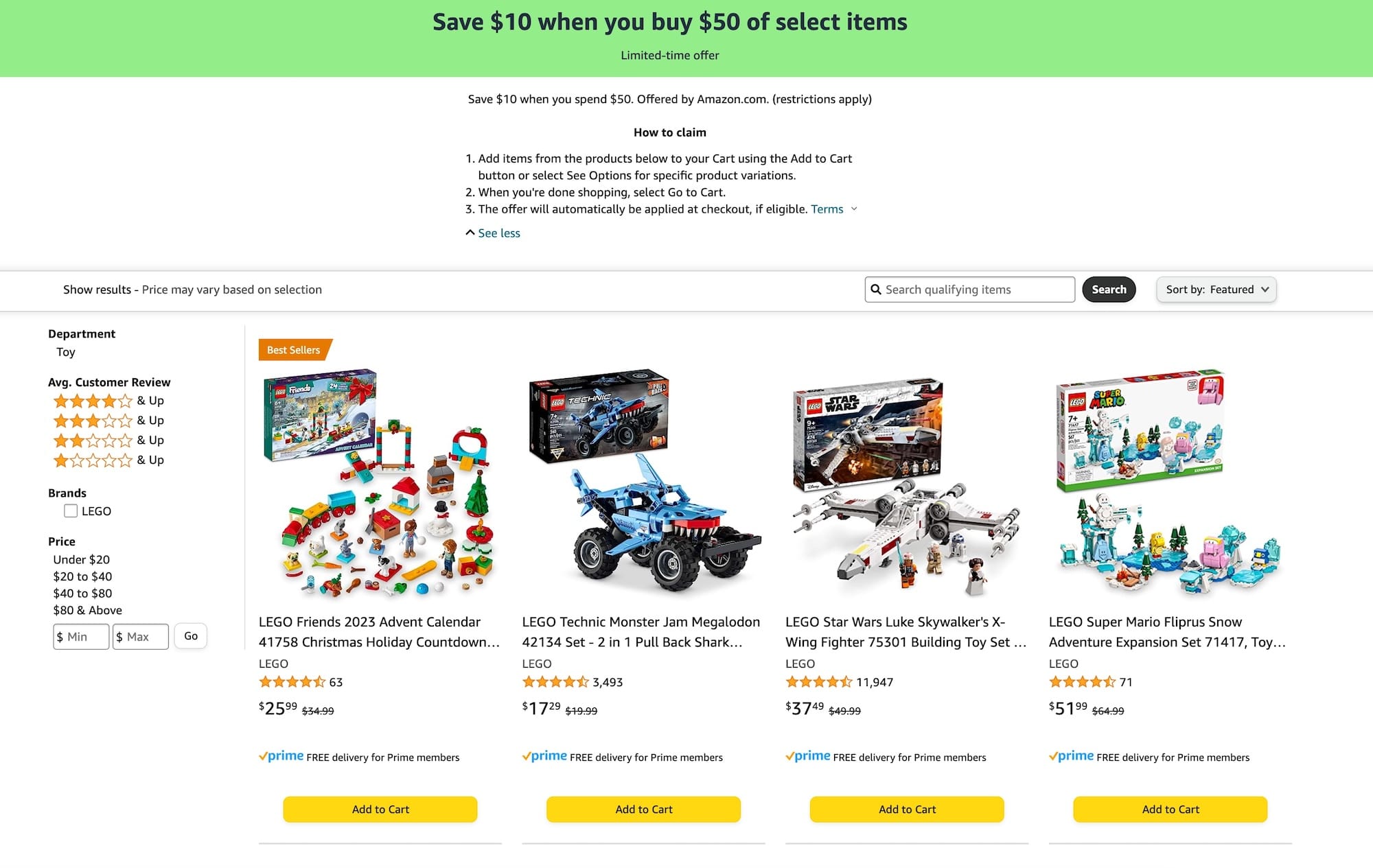Open LEGO Technic Megalodon star rating
The image size is (1373, 868).
coord(555,682)
